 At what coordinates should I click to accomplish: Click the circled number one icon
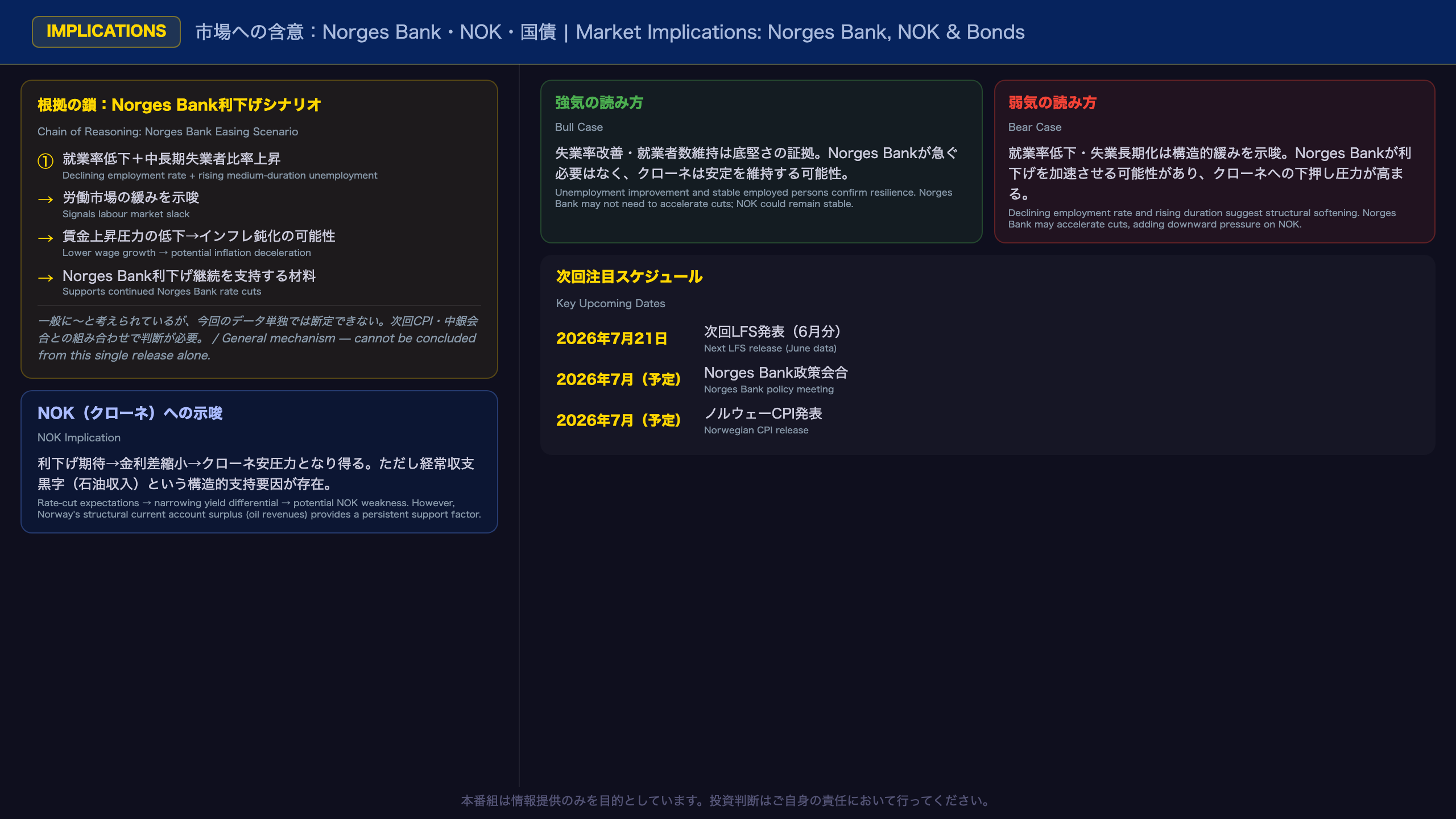coord(45,161)
